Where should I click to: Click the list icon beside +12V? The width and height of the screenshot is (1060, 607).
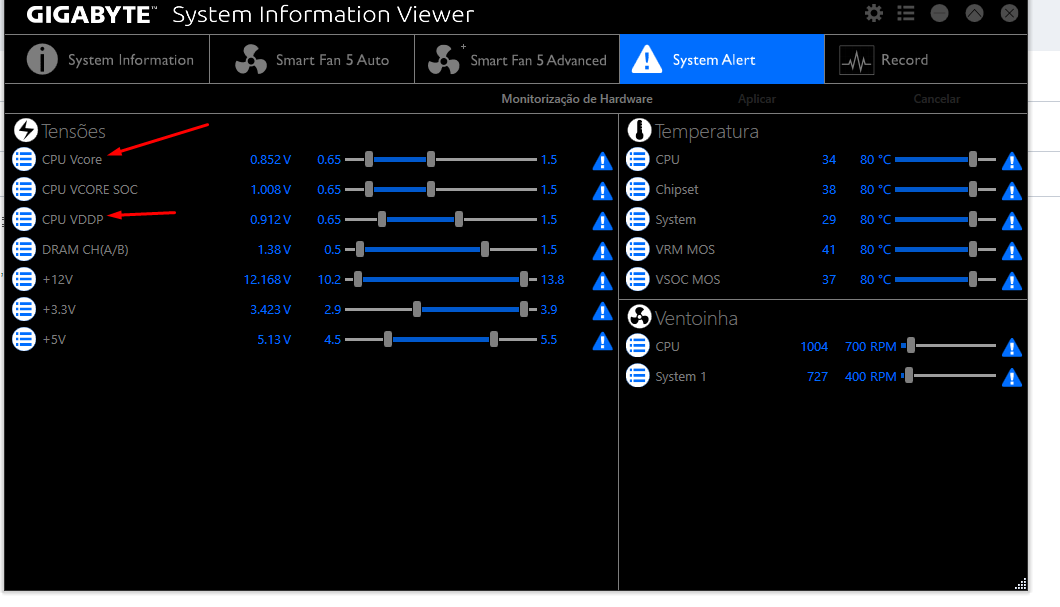tap(24, 279)
